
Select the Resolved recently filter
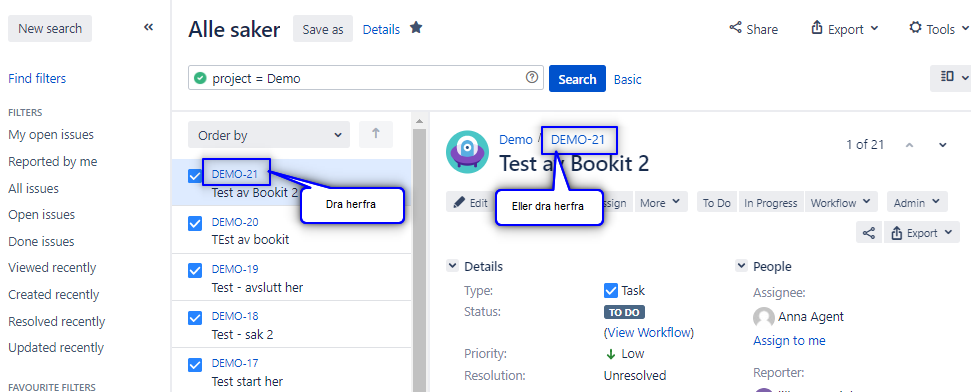pyautogui.click(x=56, y=322)
